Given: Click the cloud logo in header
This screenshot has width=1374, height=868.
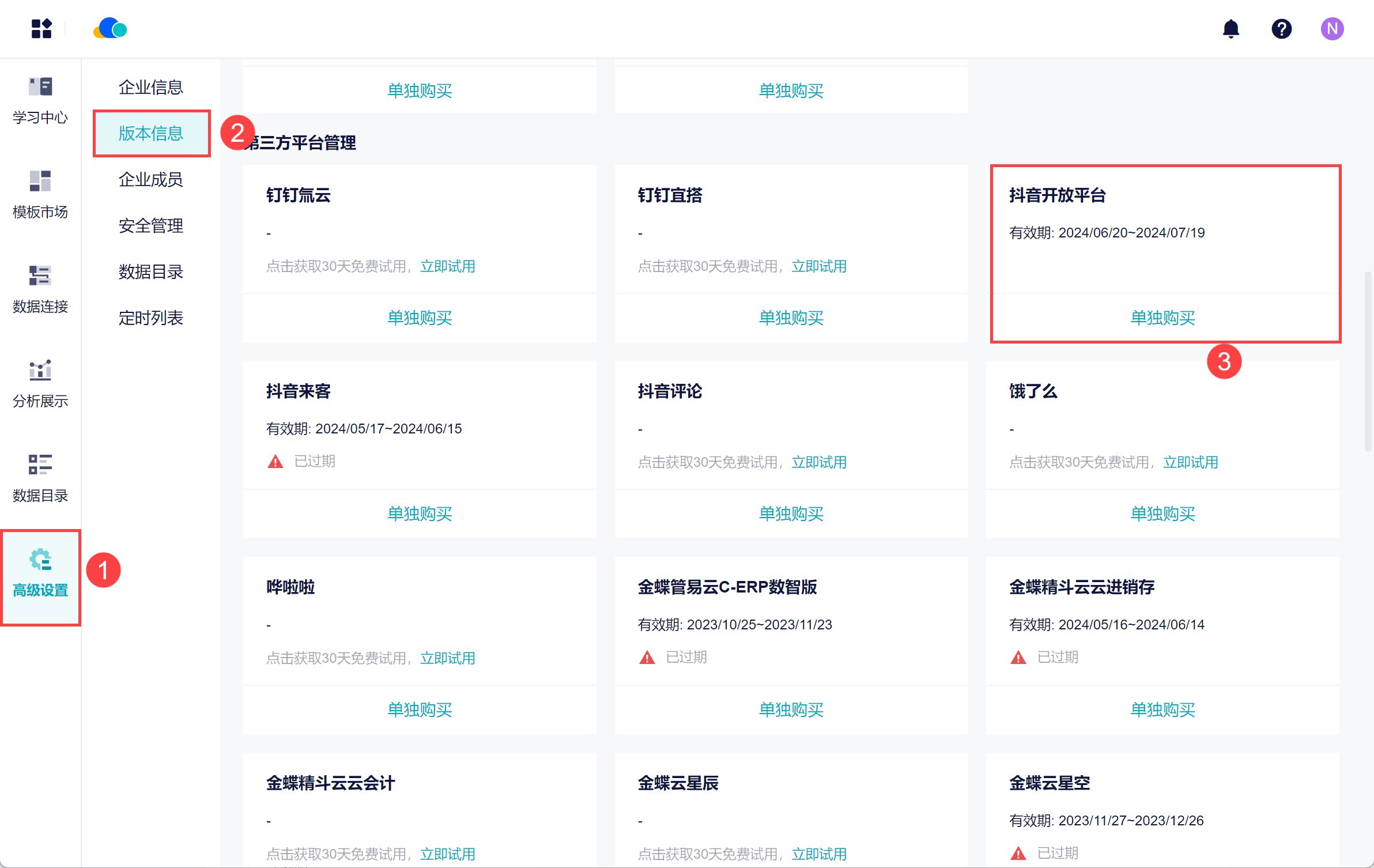Looking at the screenshot, I should pyautogui.click(x=110, y=28).
